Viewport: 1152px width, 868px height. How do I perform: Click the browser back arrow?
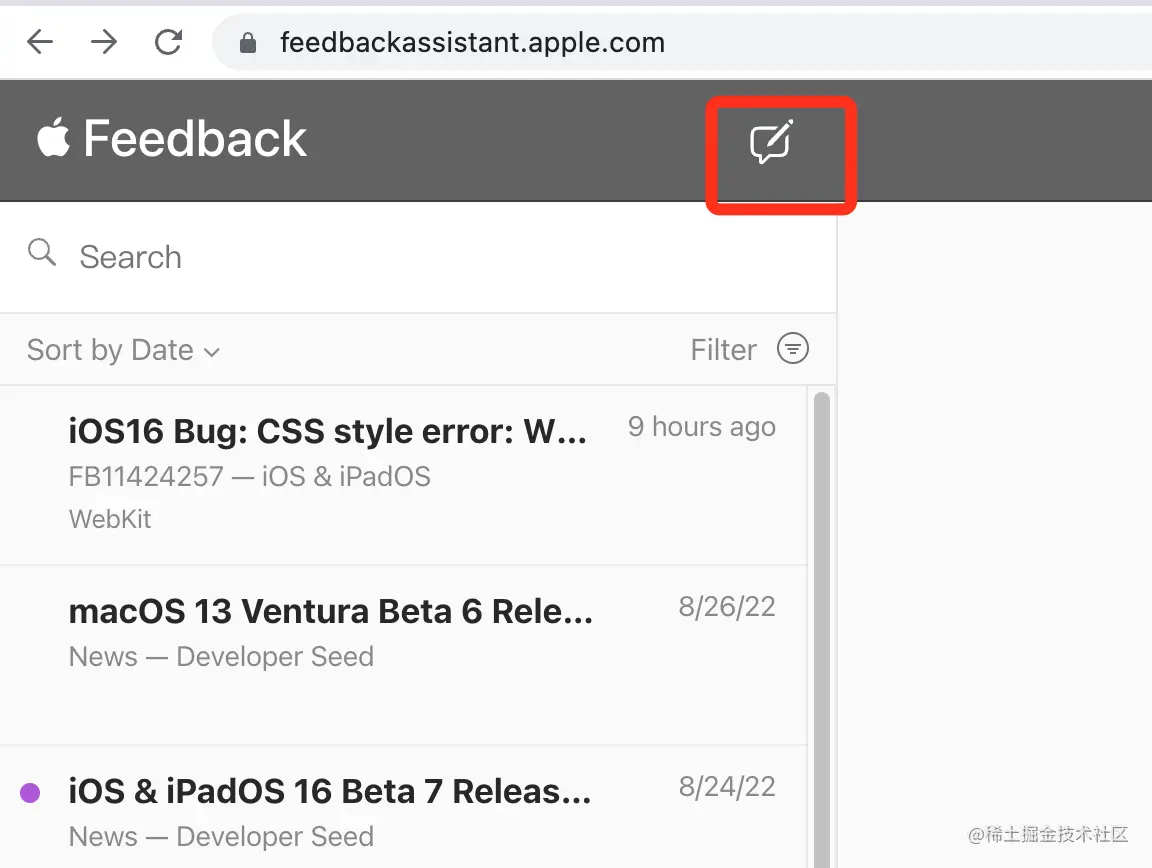coord(40,42)
